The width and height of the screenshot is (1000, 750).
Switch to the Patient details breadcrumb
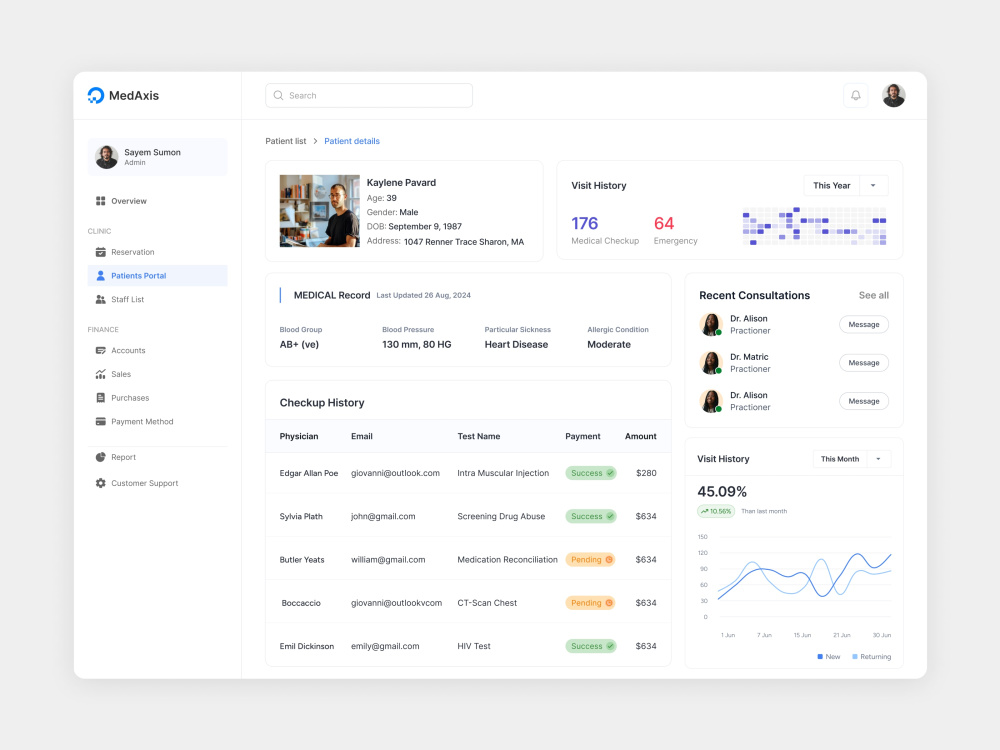[x=352, y=141]
